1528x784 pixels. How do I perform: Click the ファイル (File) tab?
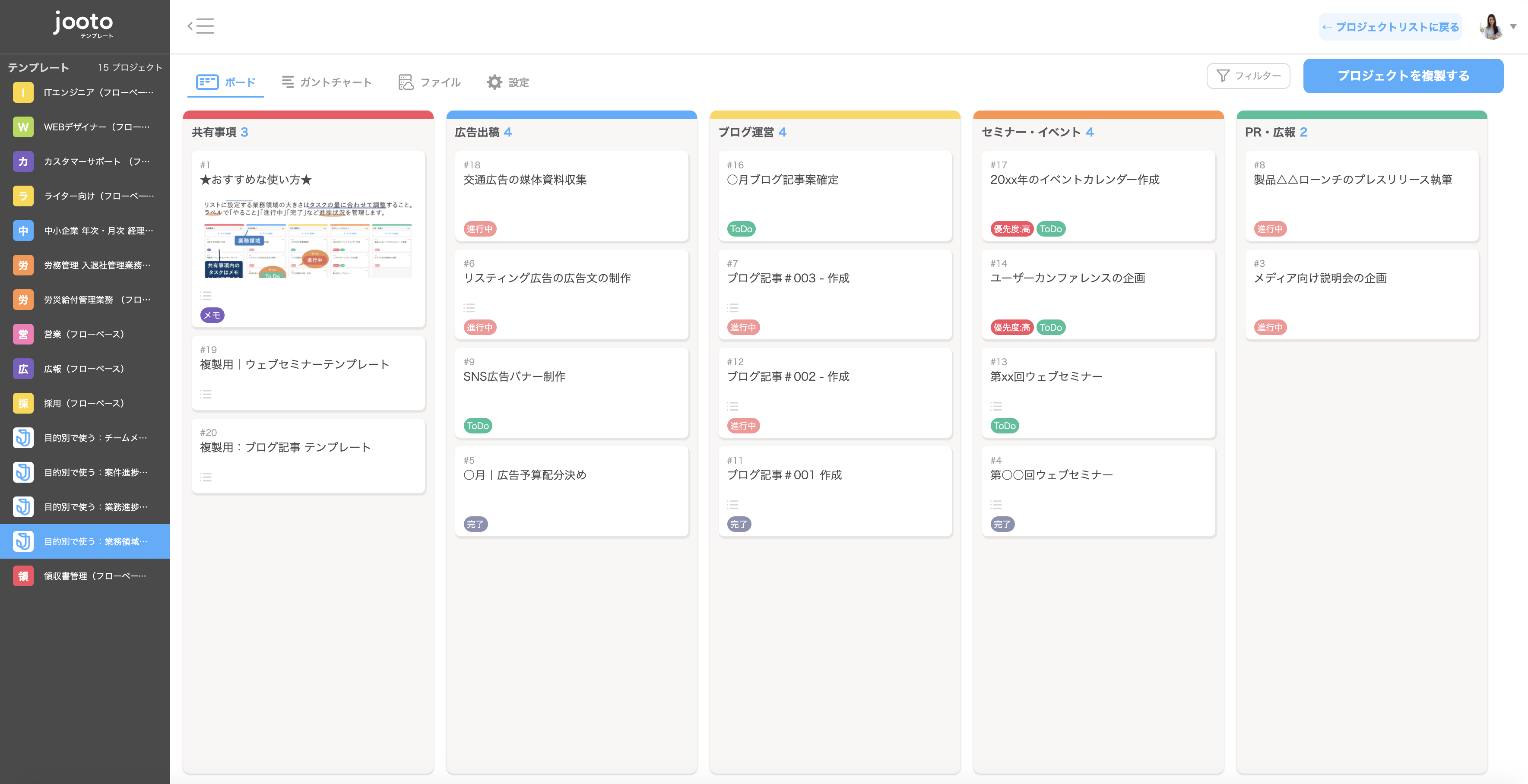(x=430, y=82)
